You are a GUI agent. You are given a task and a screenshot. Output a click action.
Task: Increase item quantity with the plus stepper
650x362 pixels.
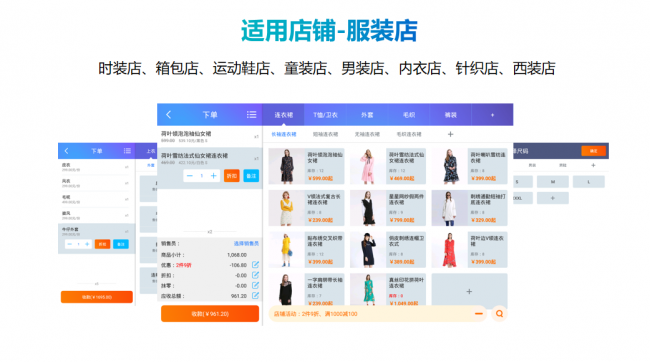pyautogui.click(x=213, y=176)
